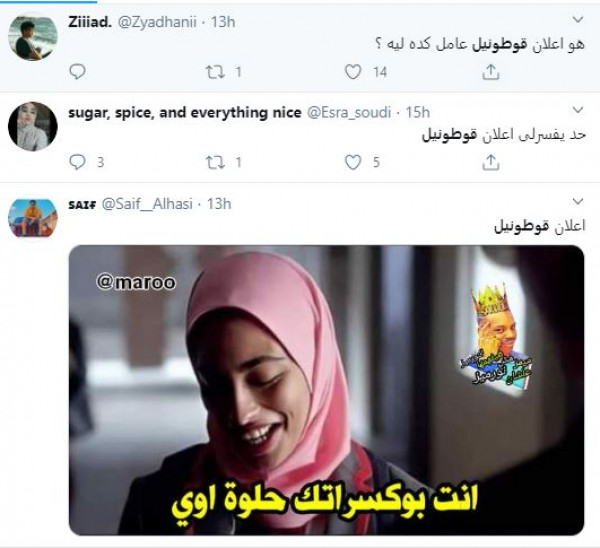The height and width of the screenshot is (548, 600).
Task: Share Esra_soudi's tweet
Action: point(491,162)
